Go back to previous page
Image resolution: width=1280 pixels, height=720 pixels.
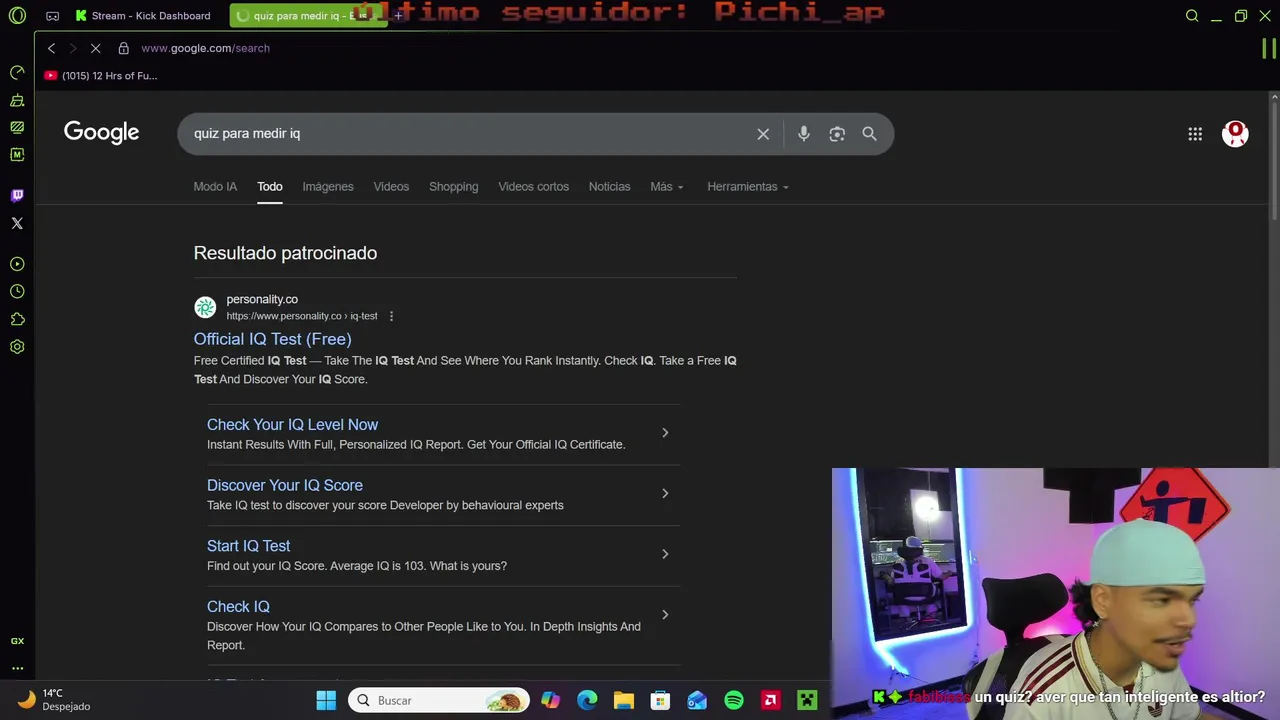(51, 48)
